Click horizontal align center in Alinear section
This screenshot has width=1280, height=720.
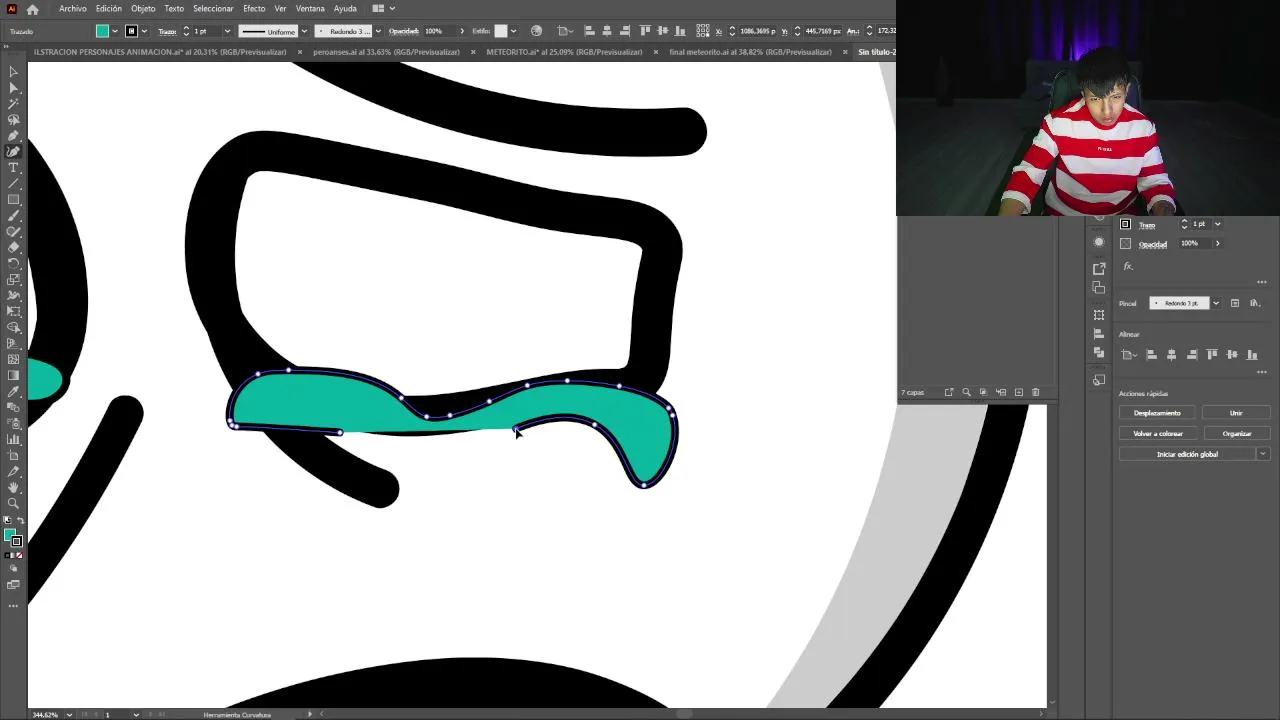tap(1171, 355)
